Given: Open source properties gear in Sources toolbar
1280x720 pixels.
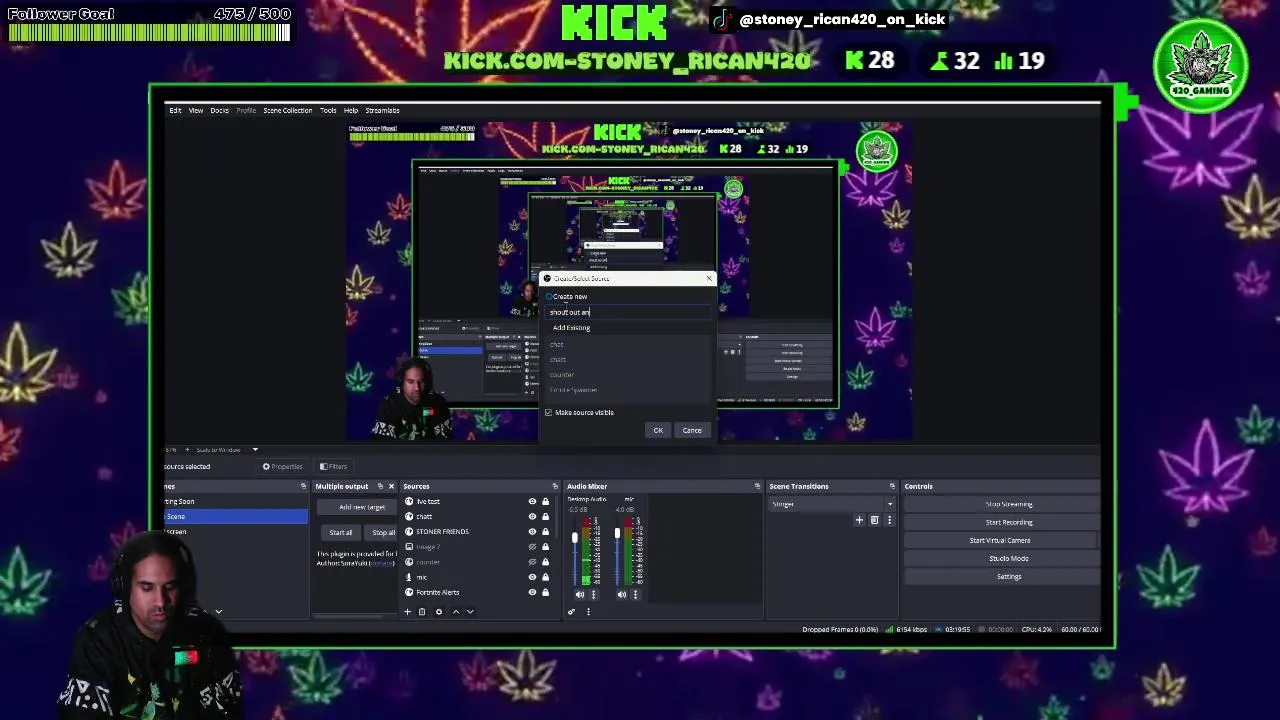Looking at the screenshot, I should pyautogui.click(x=438, y=611).
